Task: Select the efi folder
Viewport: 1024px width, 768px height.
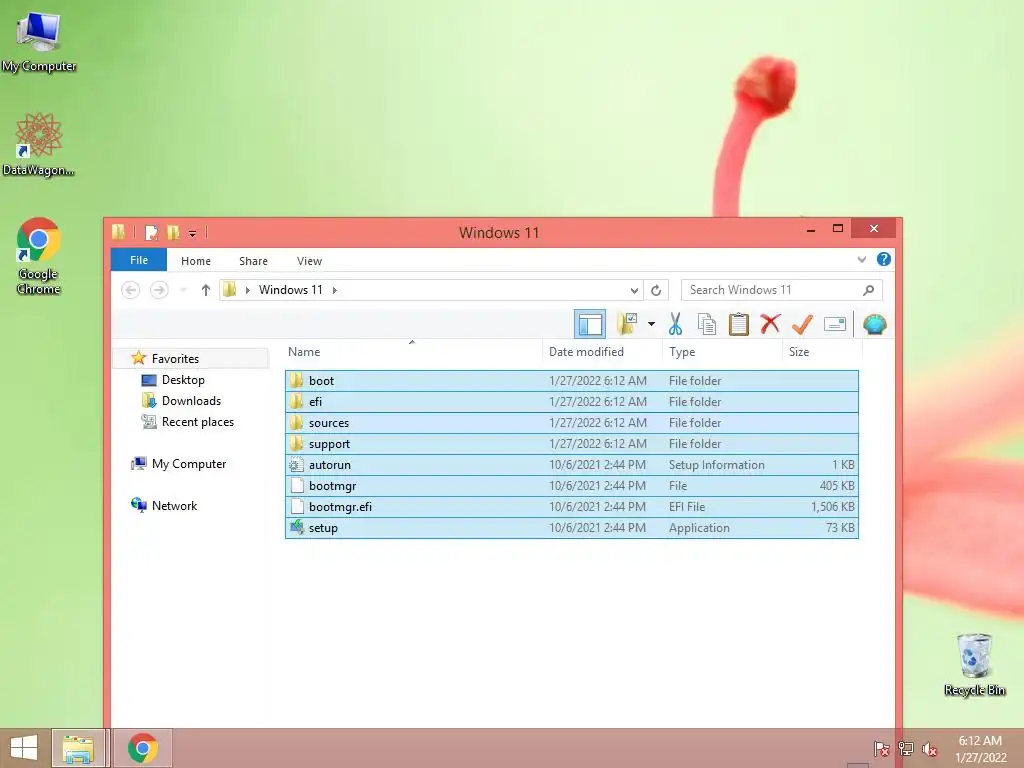Action: (x=572, y=402)
